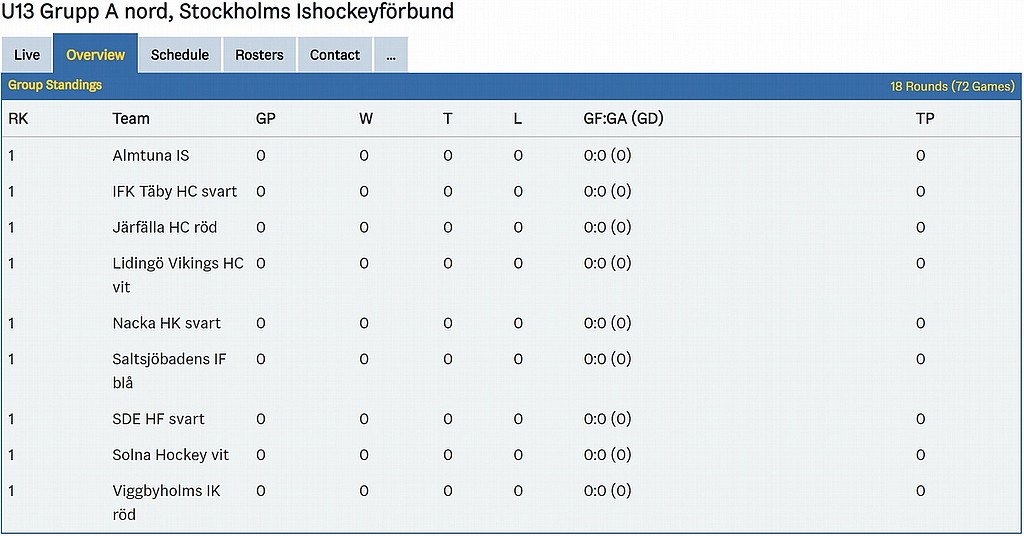Click Viggbyholms IK röd team

click(x=166, y=492)
